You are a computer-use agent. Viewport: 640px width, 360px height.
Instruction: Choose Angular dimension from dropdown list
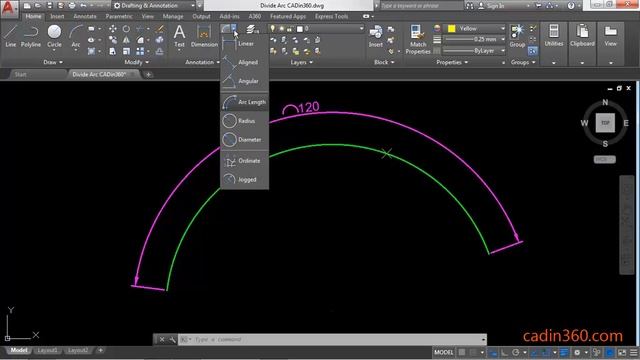pyautogui.click(x=244, y=81)
